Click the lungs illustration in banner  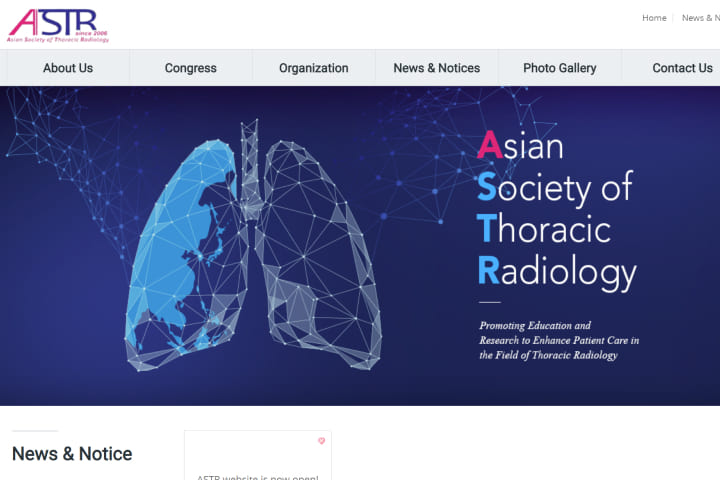pyautogui.click(x=253, y=245)
